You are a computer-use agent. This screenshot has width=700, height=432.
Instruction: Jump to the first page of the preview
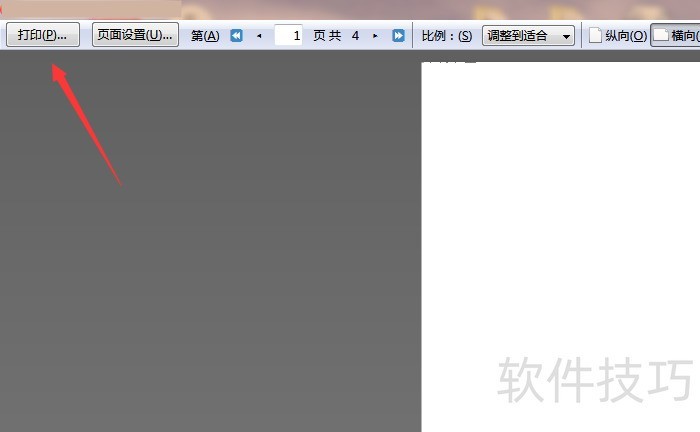pyautogui.click(x=237, y=36)
